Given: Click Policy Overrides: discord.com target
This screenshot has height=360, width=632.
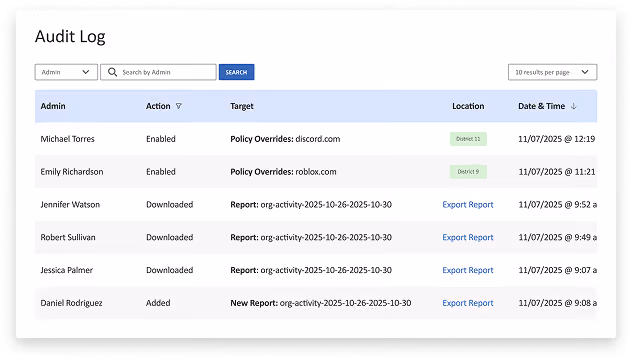Looking at the screenshot, I should (x=285, y=139).
